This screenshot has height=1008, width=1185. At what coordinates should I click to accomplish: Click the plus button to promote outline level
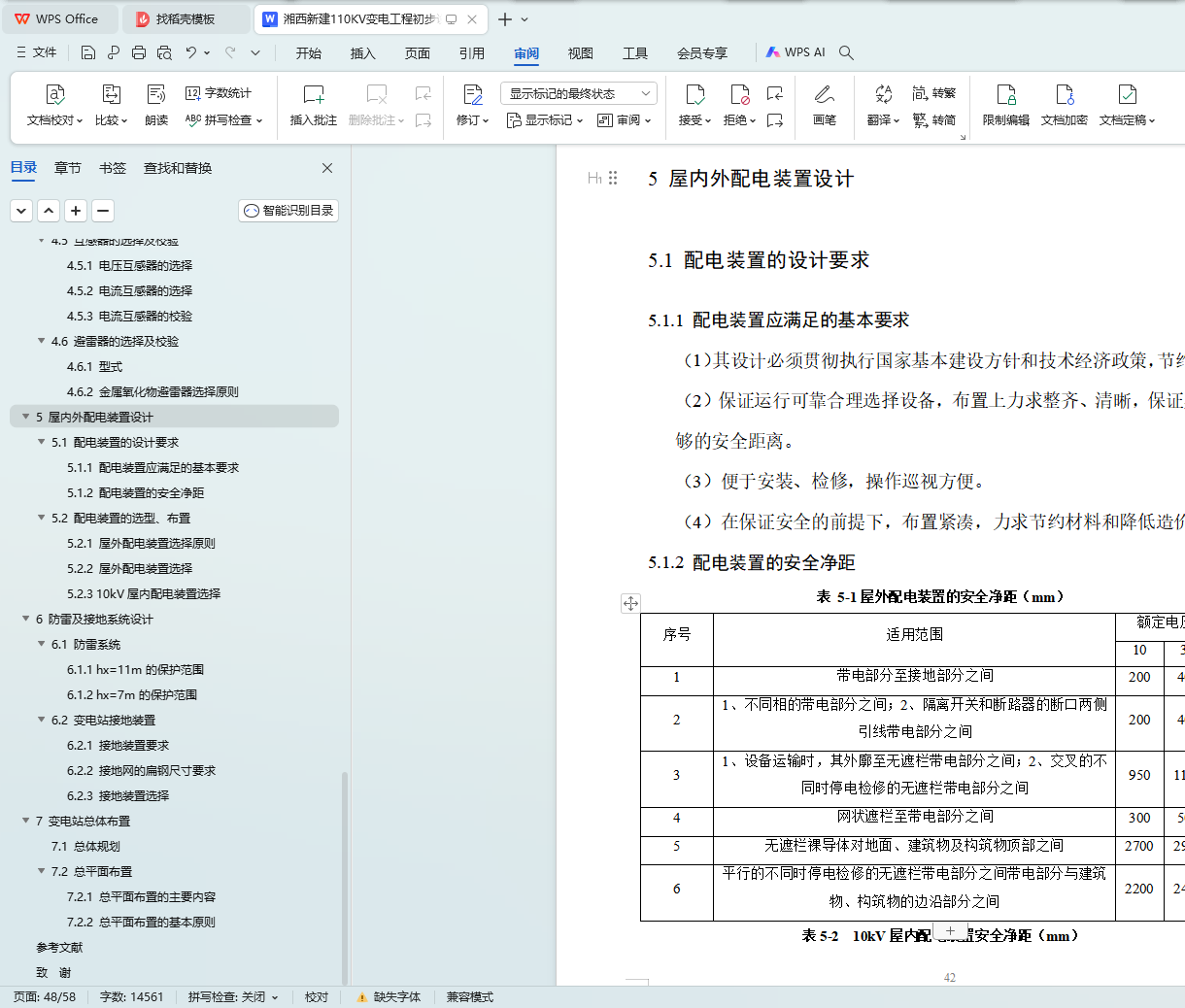pos(76,211)
